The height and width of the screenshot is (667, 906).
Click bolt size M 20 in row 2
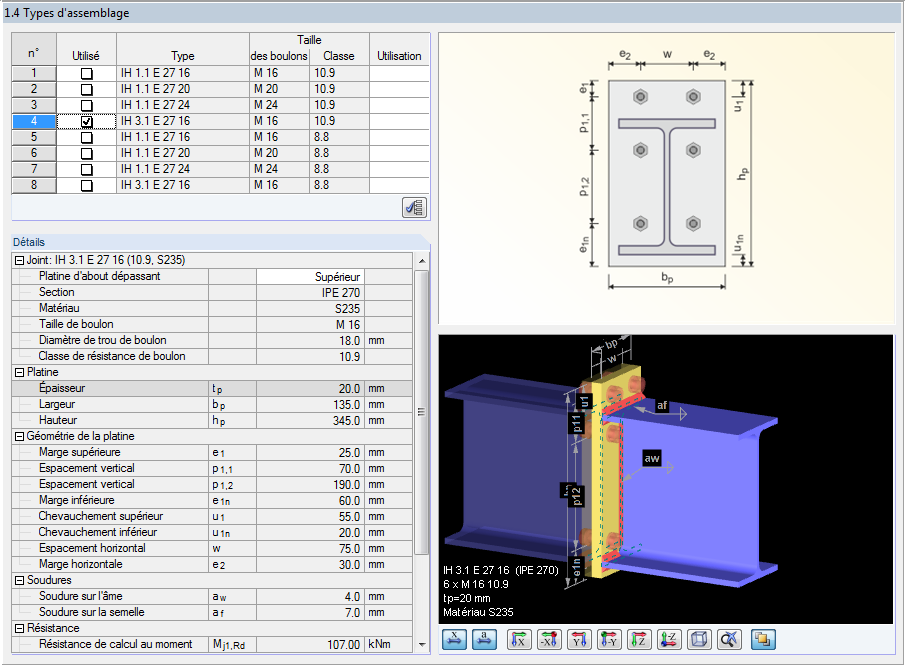click(279, 90)
